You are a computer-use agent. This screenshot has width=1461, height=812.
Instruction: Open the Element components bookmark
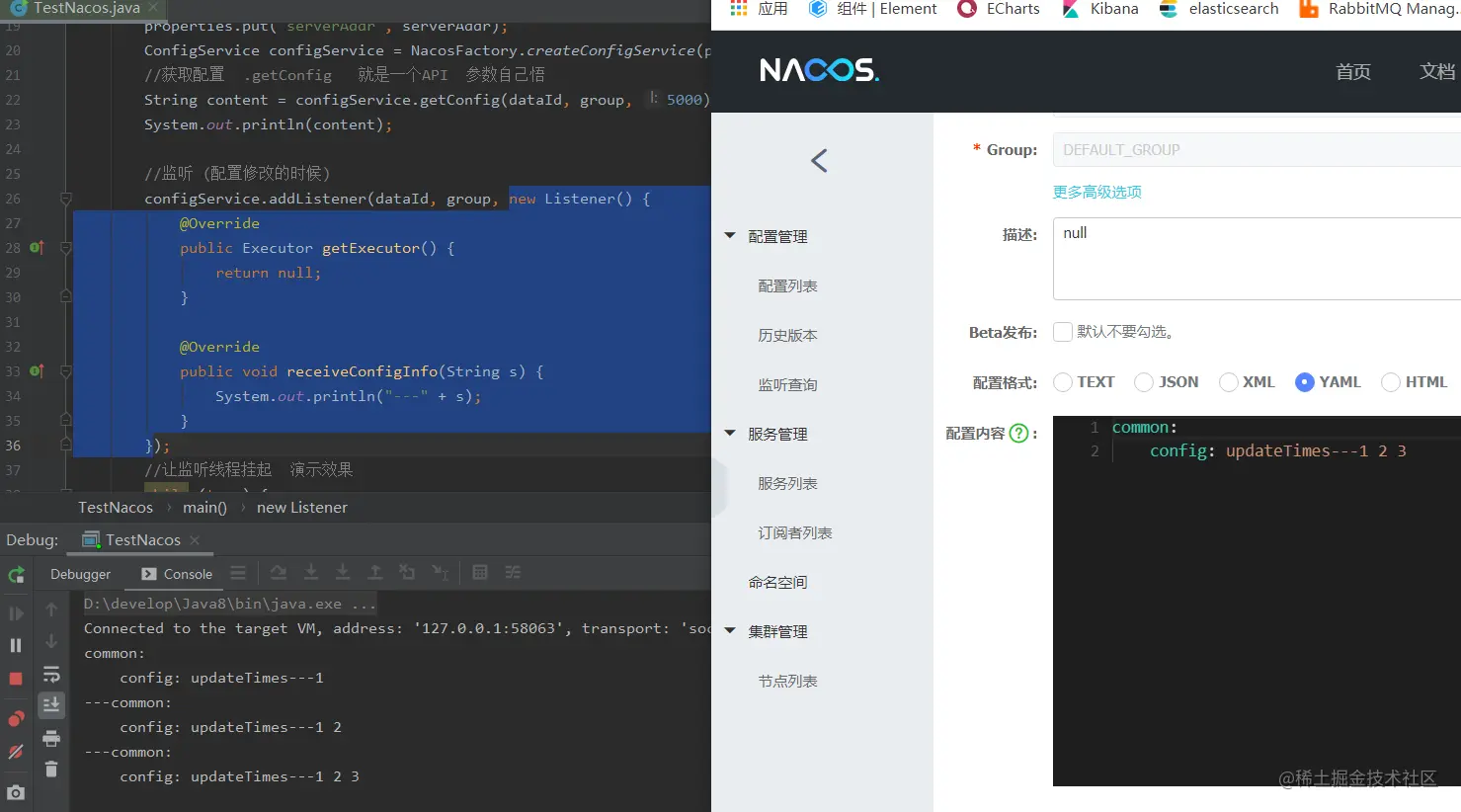coord(873,9)
